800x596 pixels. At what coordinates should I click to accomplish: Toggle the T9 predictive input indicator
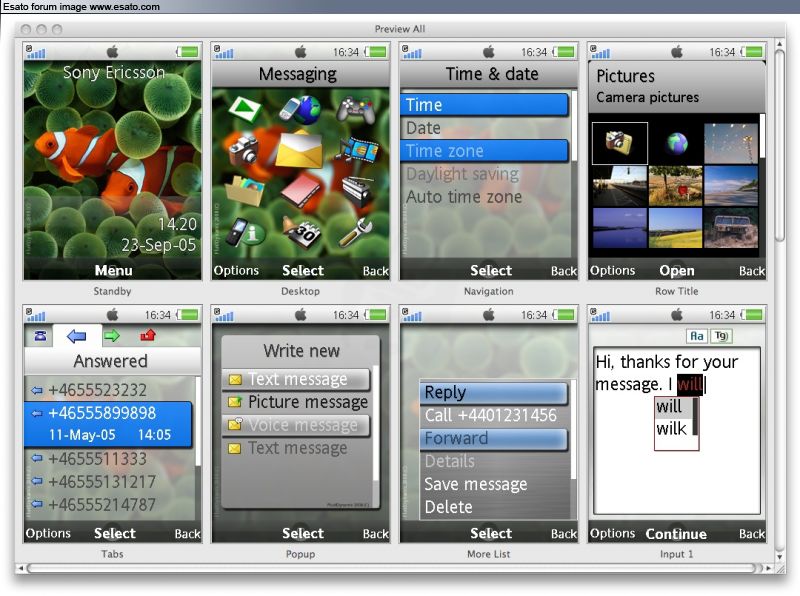pyautogui.click(x=720, y=336)
